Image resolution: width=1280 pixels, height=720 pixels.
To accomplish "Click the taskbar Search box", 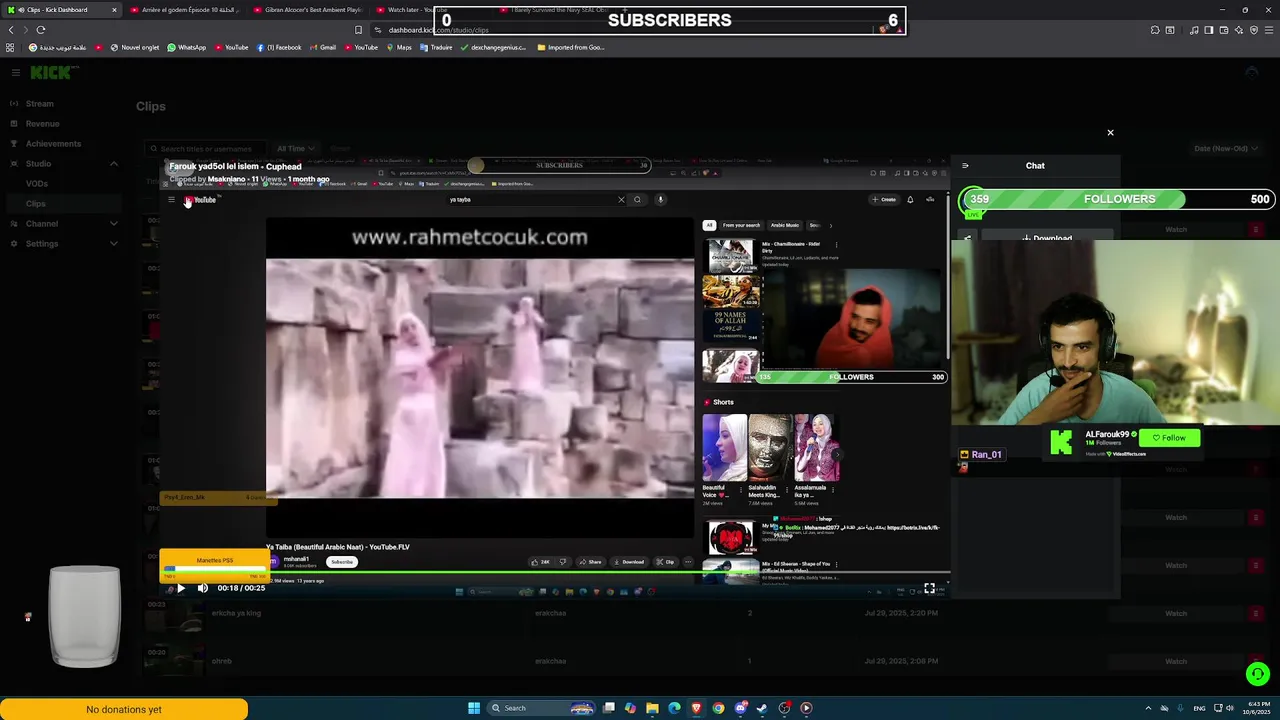I will [541, 708].
